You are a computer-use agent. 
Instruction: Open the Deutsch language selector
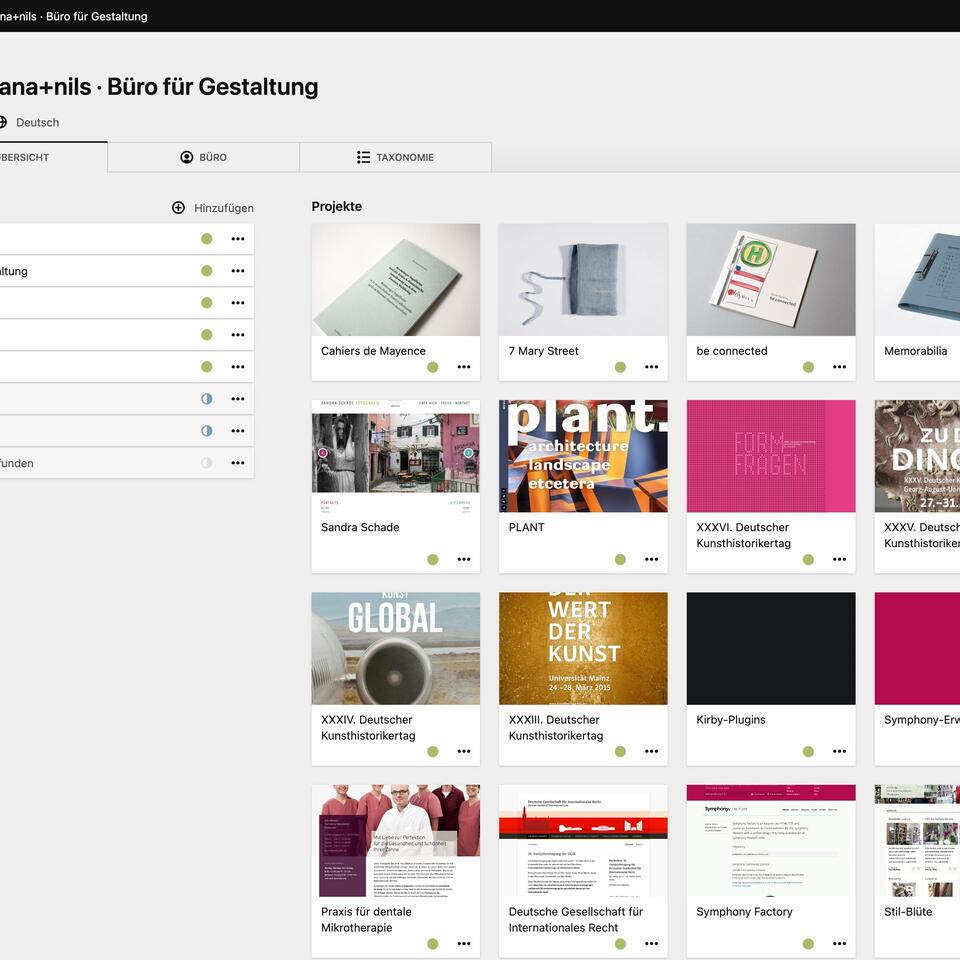click(x=29, y=122)
